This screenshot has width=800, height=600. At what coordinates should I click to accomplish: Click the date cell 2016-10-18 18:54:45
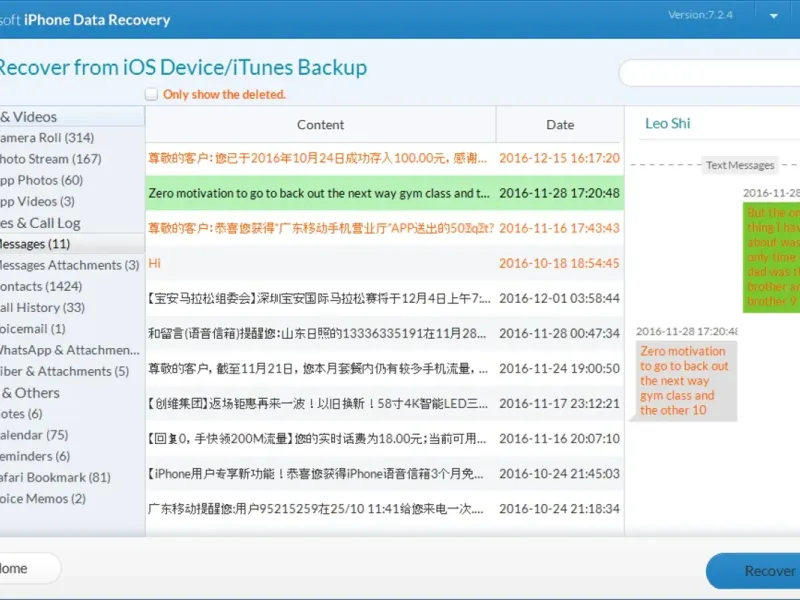click(x=559, y=263)
